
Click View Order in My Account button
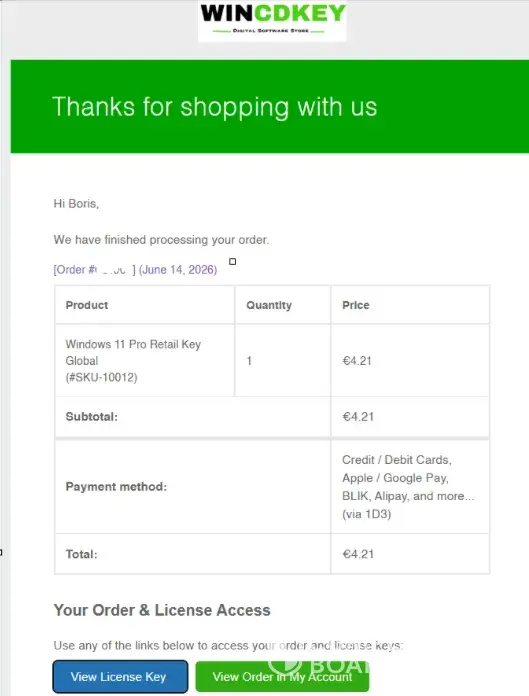pos(282,676)
